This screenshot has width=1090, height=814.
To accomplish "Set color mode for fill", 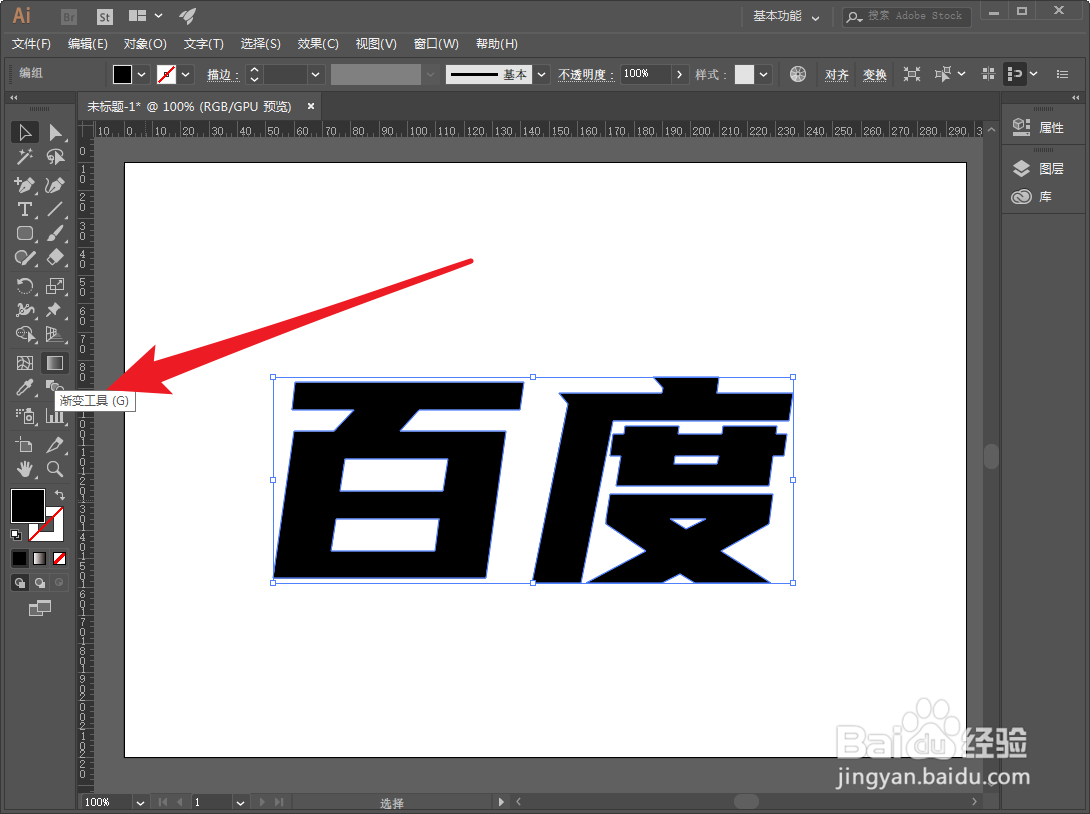I will click(x=19, y=558).
